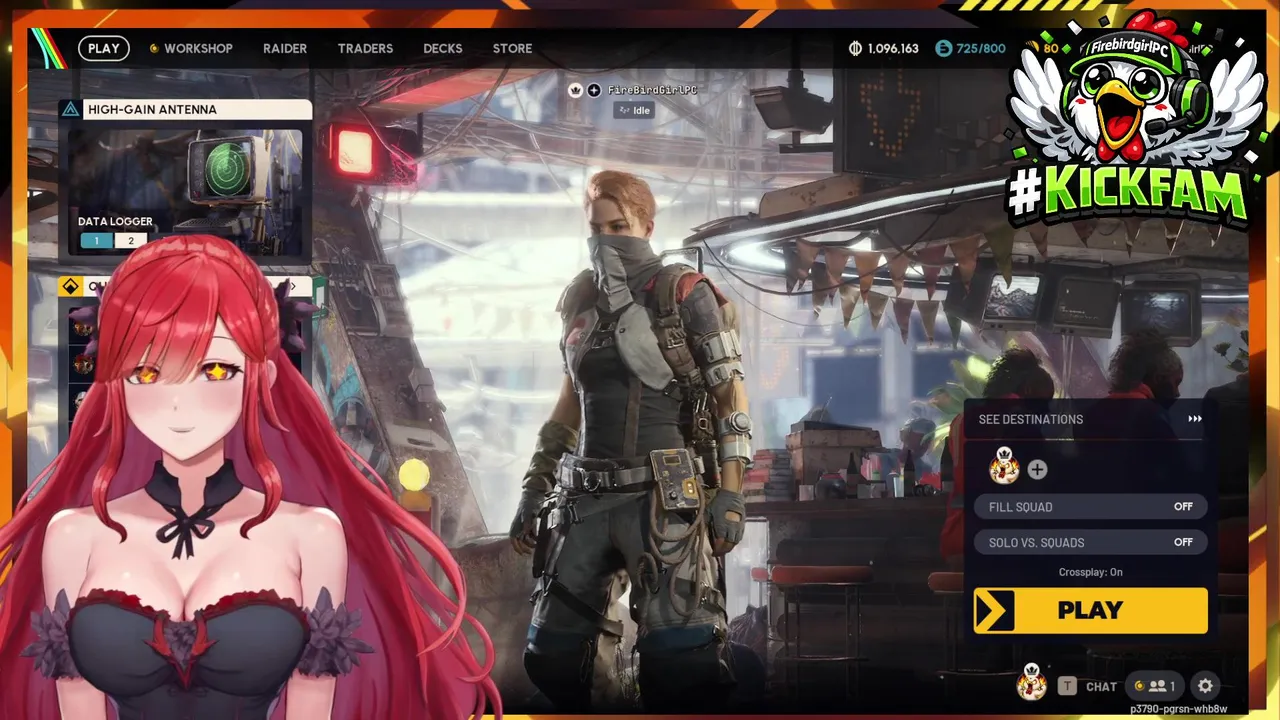
Task: Click the Crossplay: On text
Action: [x=1091, y=572]
